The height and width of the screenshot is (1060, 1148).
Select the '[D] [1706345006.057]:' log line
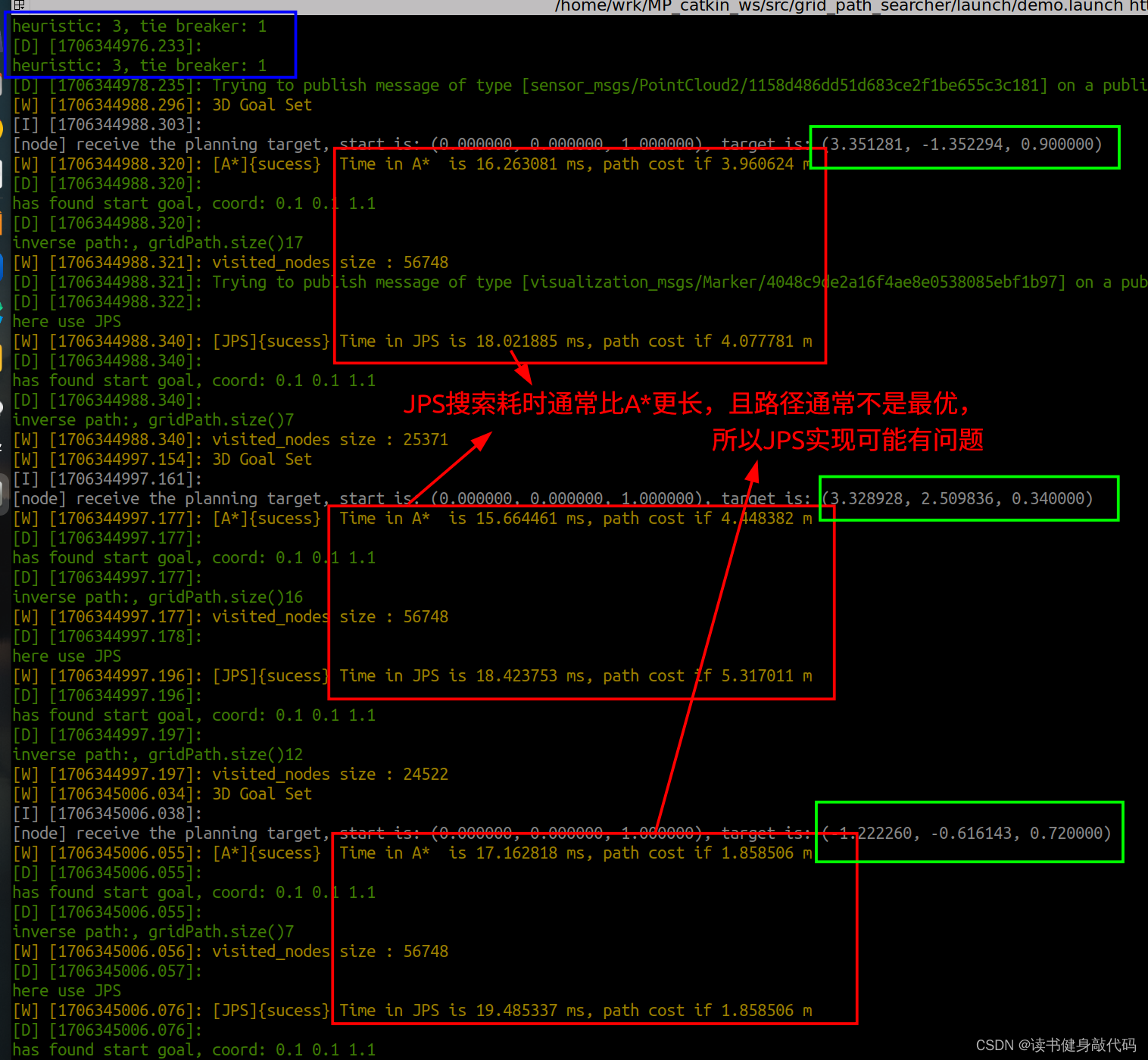(x=108, y=971)
